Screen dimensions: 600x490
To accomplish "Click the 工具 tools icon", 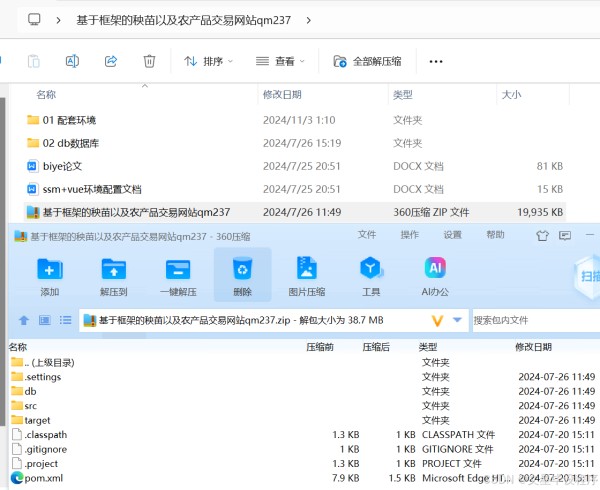I will pos(371,276).
